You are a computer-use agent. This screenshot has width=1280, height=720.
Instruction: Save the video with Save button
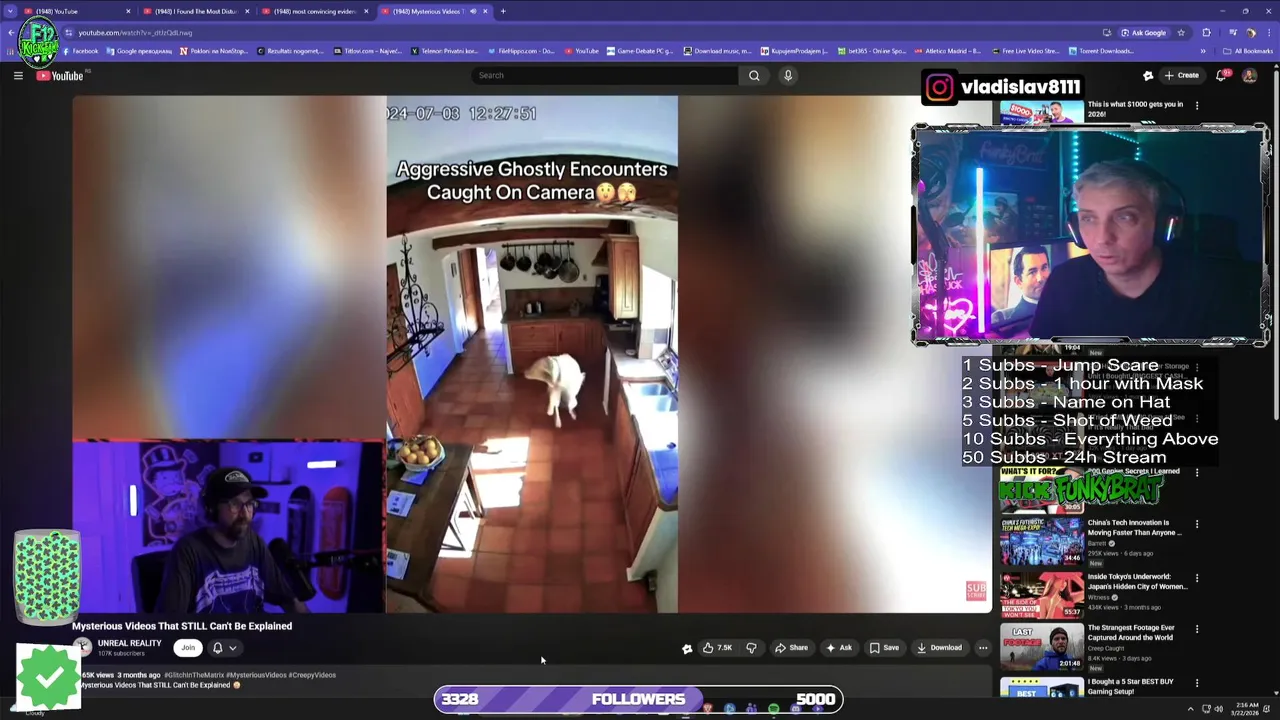(884, 648)
